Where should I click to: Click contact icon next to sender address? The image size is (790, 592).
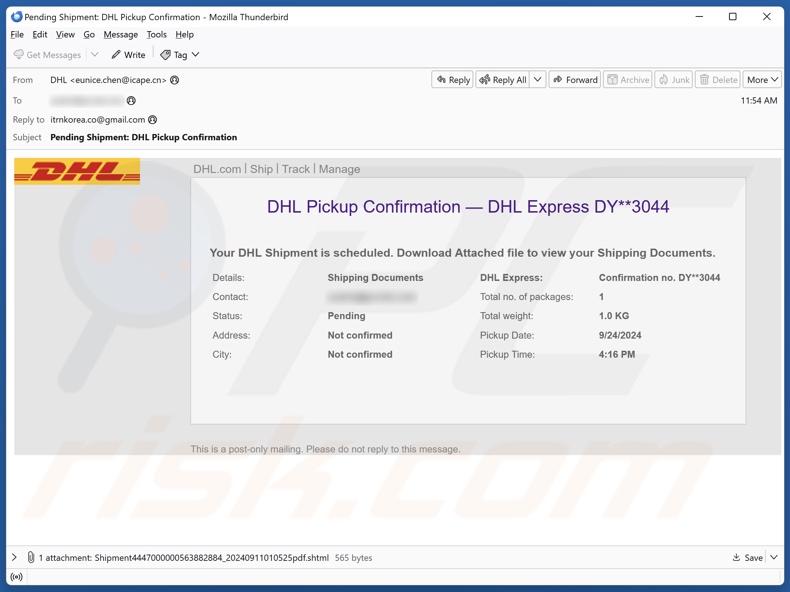(x=174, y=80)
